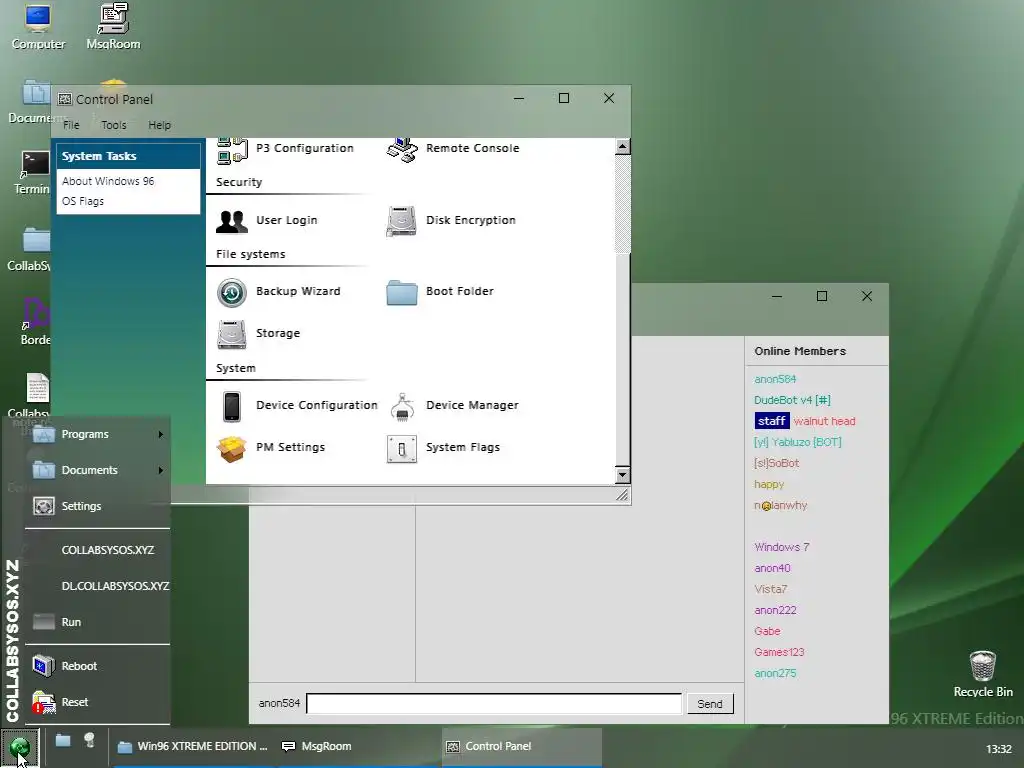Select Reboot from the start menu
The height and width of the screenshot is (768, 1024).
click(97, 666)
